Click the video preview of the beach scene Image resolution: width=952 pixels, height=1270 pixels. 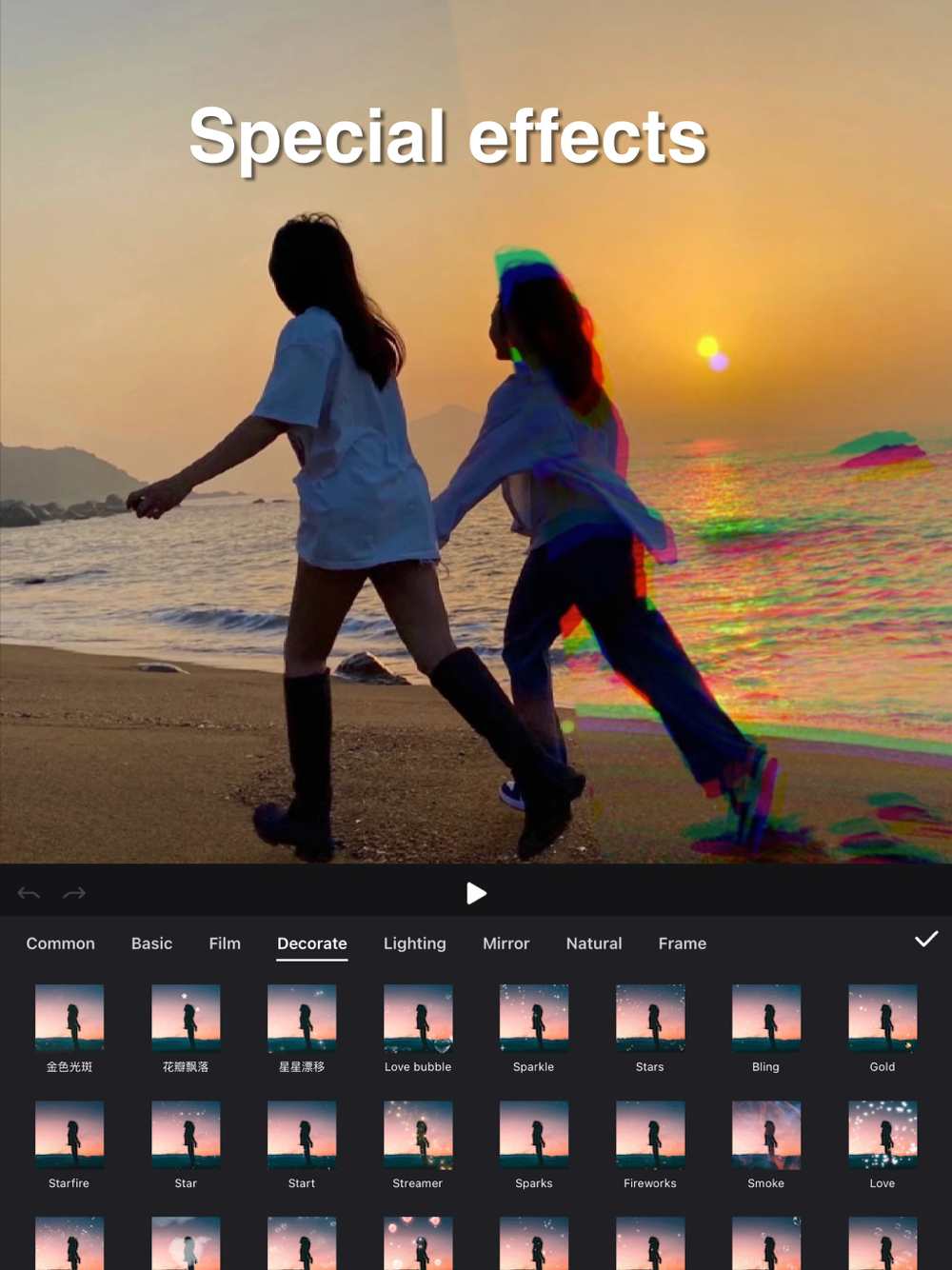[476, 432]
